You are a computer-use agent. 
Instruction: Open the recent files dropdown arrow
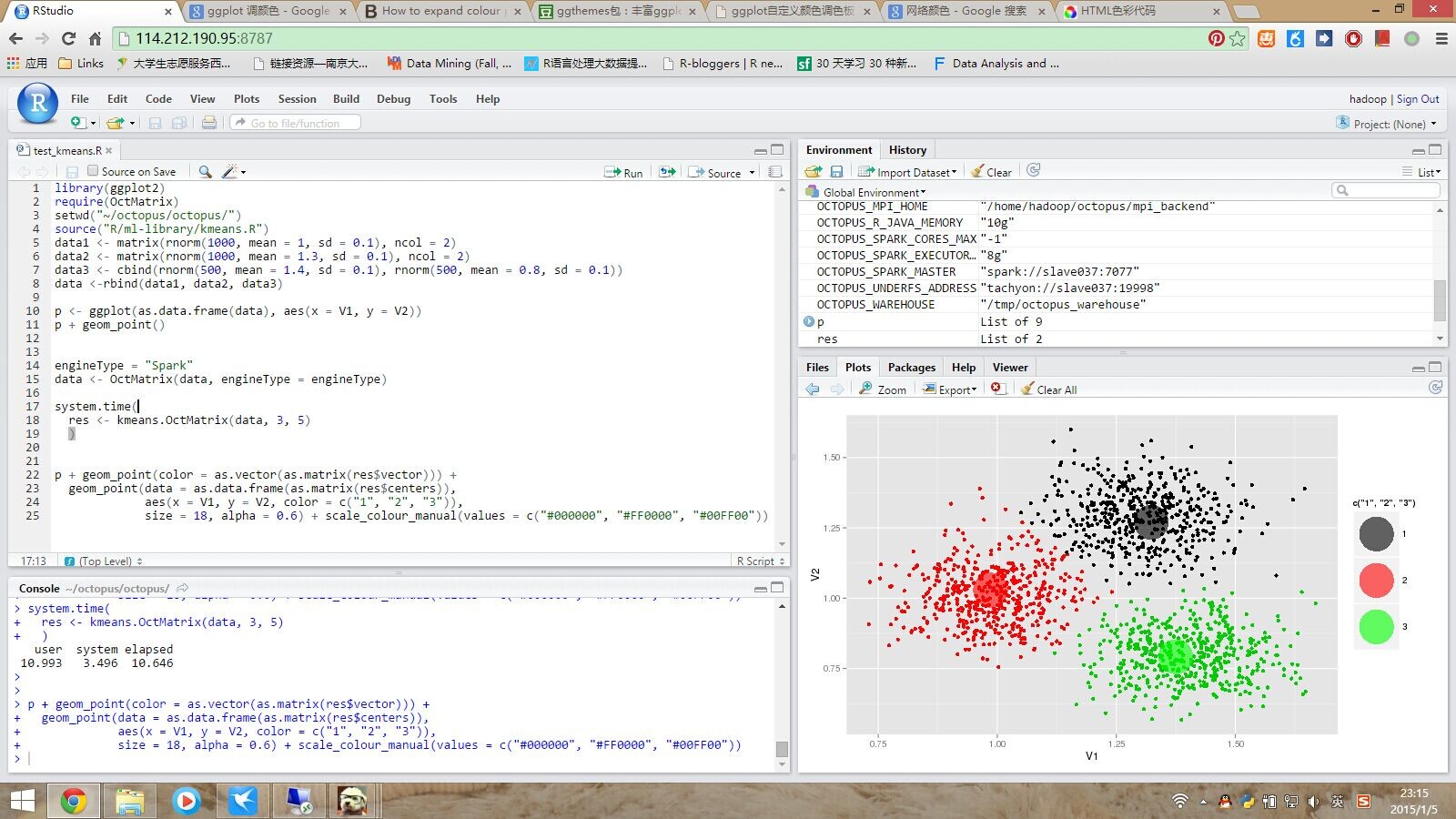132,124
